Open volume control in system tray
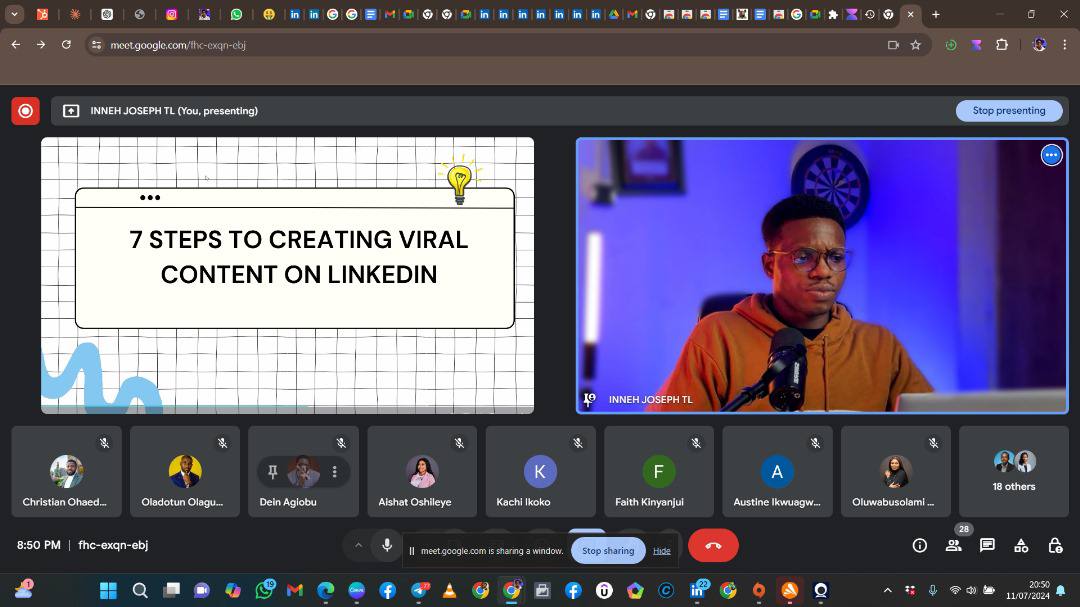Screen dimensions: 1080x607 pos(971,590)
